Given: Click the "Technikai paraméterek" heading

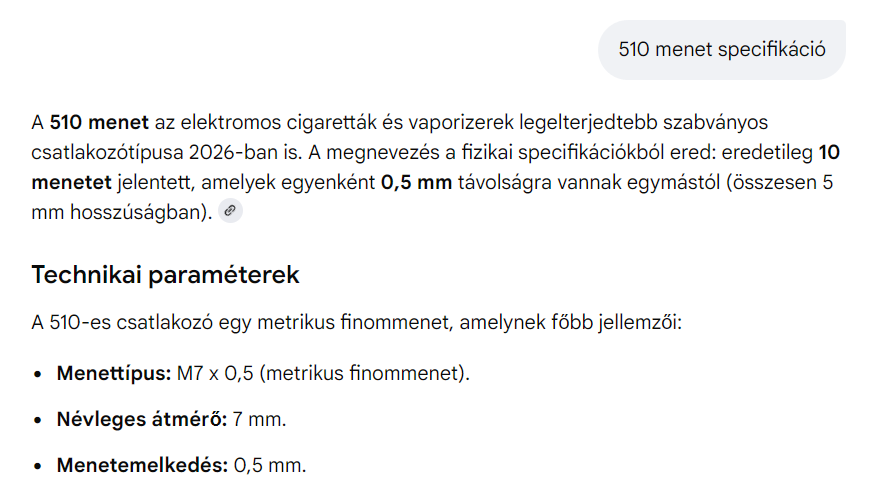Looking at the screenshot, I should 165,274.
